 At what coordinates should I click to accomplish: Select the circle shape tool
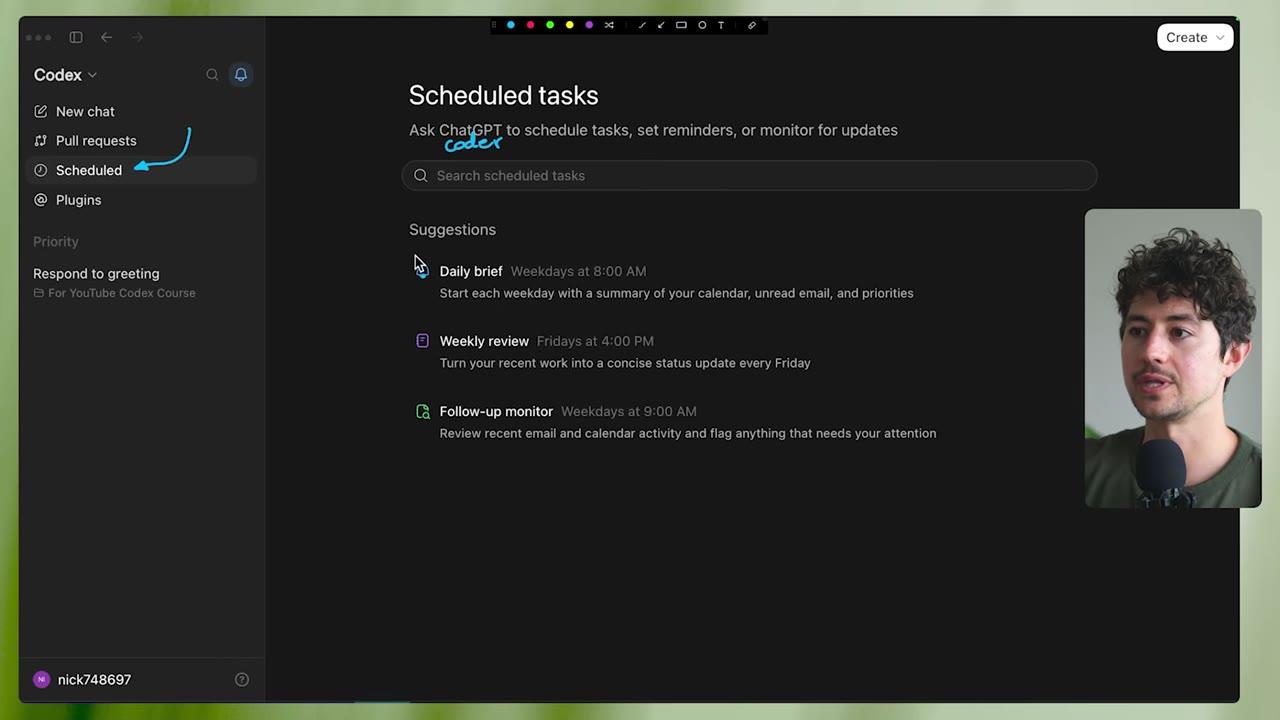pos(702,25)
